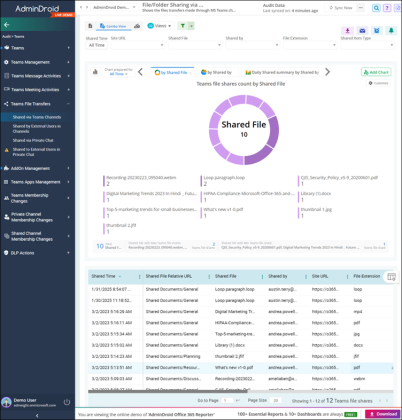Expand Teams Membership Changes in sidebar

(37, 198)
